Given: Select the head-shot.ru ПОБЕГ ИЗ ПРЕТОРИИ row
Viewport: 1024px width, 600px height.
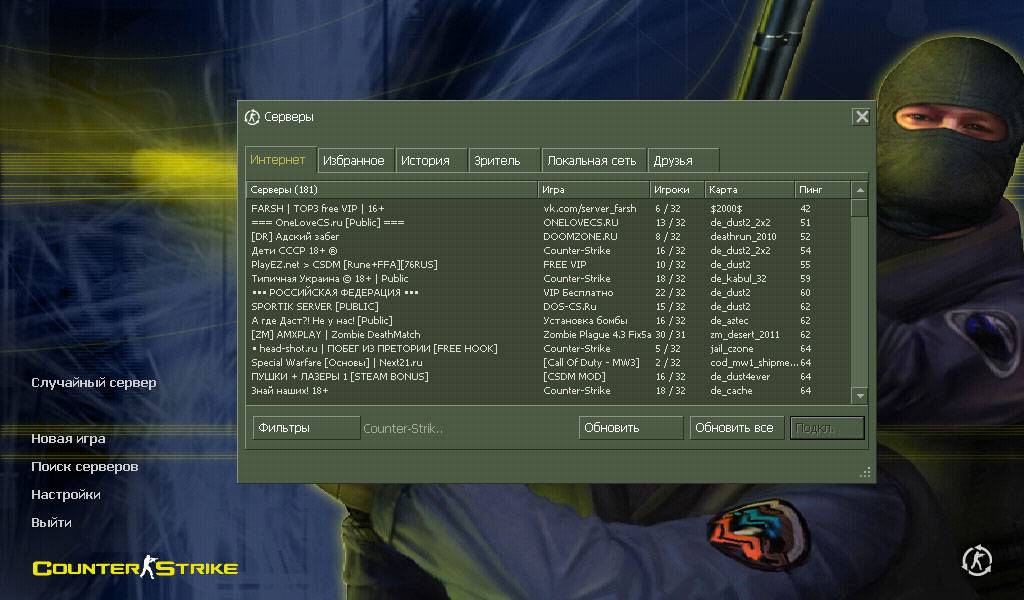Looking at the screenshot, I should point(549,349).
